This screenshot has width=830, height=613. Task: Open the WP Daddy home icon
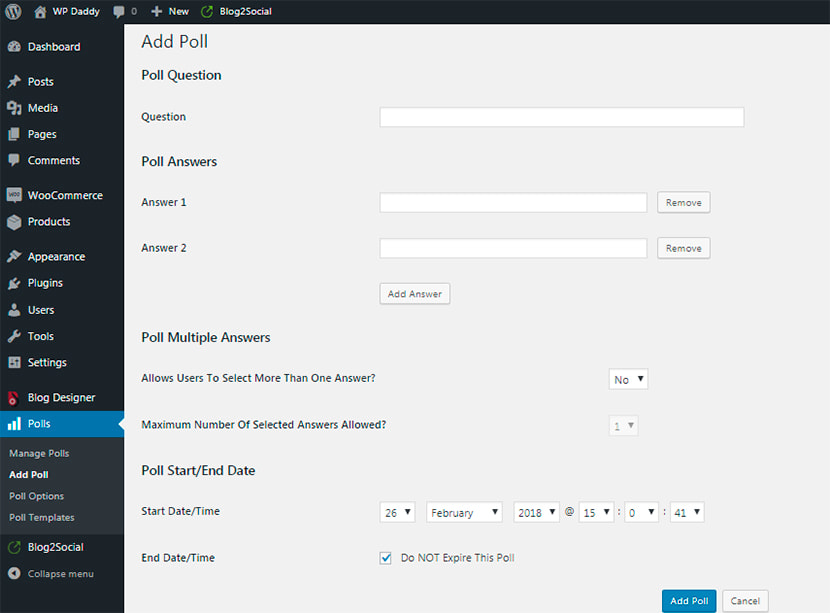coord(40,12)
